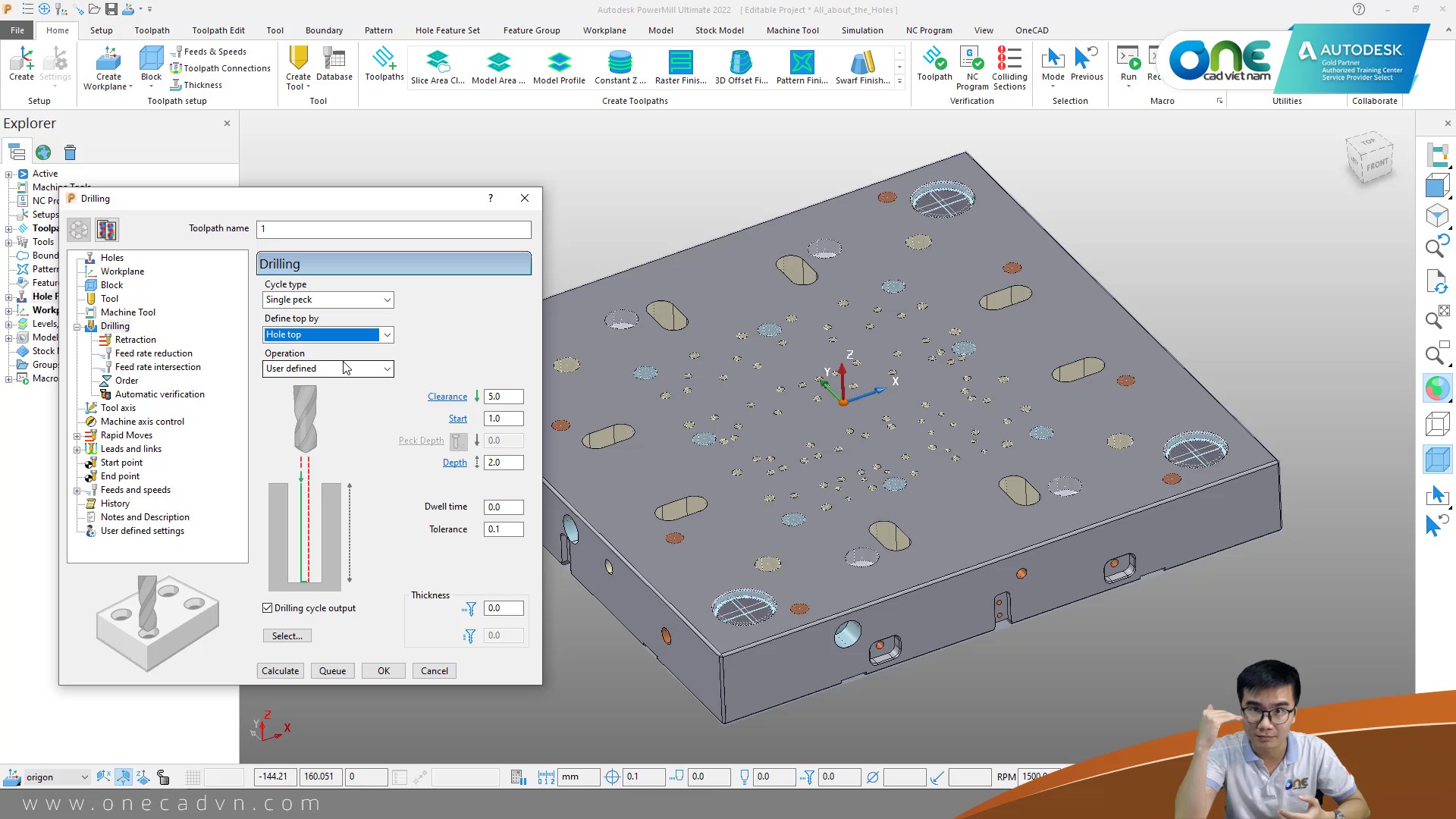Click the globe icon in Explorer panel
The height and width of the screenshot is (819, 1456).
43,152
